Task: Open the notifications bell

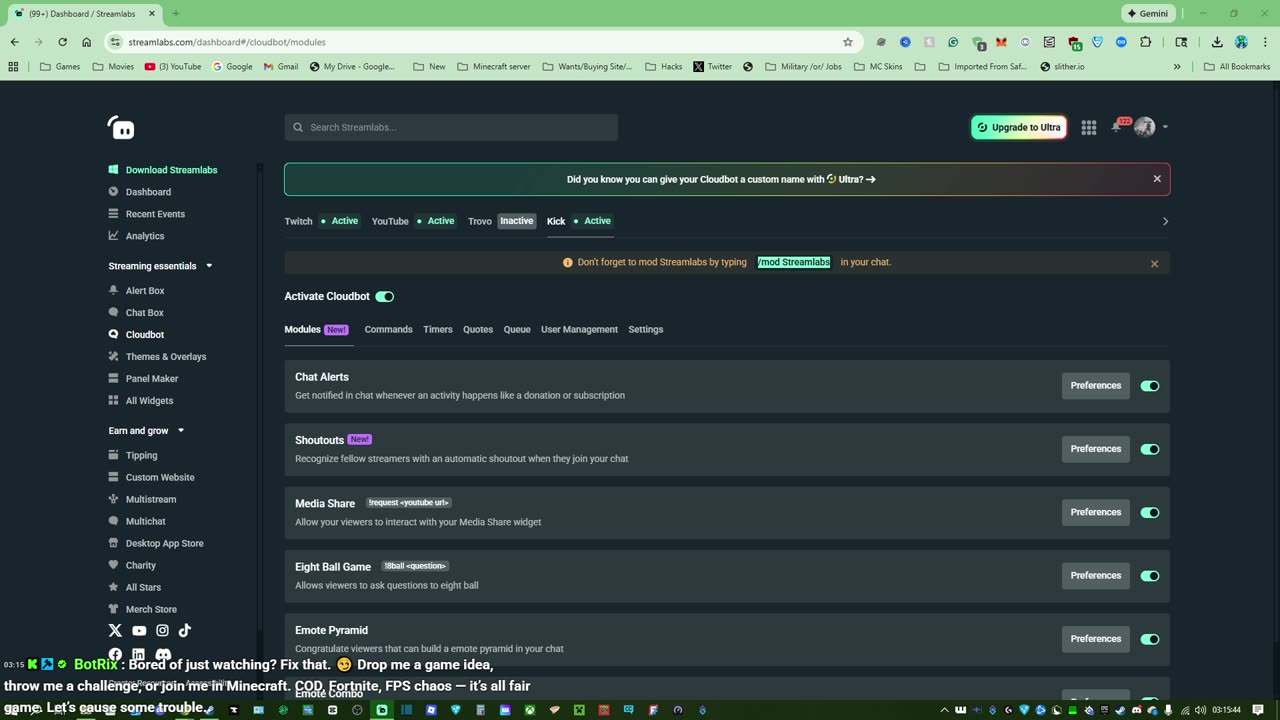Action: pyautogui.click(x=1117, y=127)
